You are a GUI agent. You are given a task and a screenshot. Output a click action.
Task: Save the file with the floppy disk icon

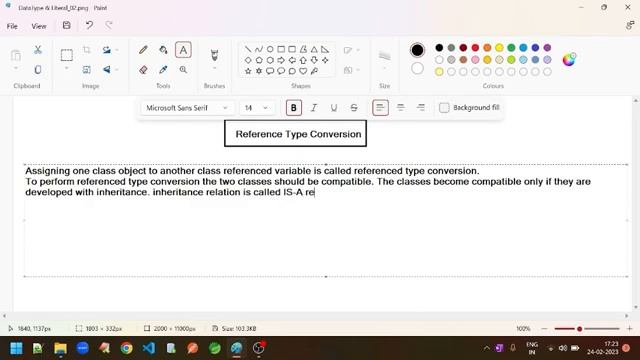coord(67,25)
